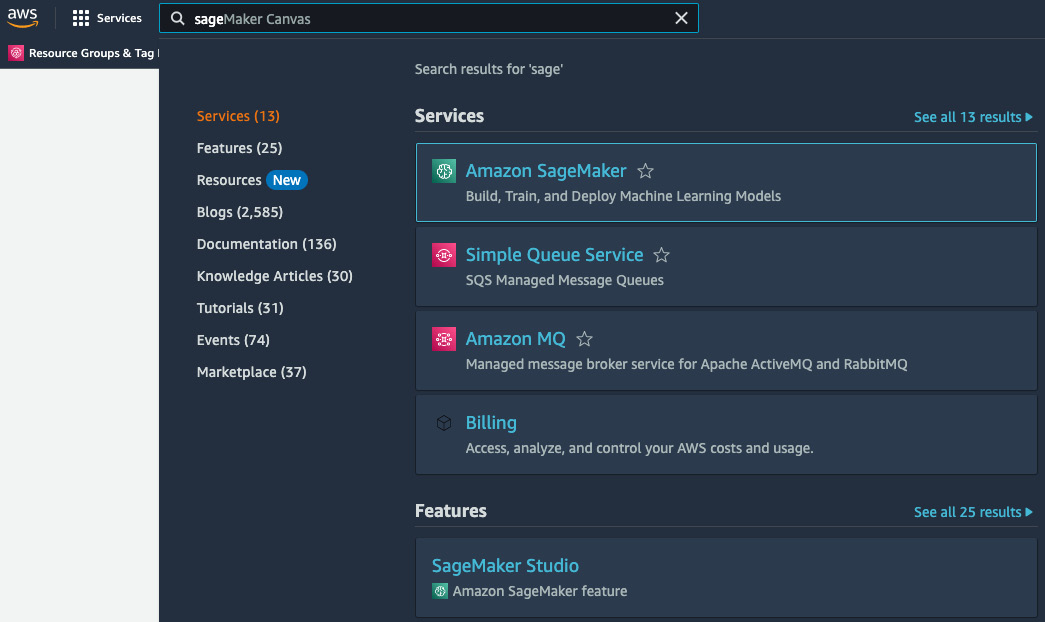Open the Amazon MQ link
This screenshot has width=1045, height=622.
pyautogui.click(x=516, y=339)
